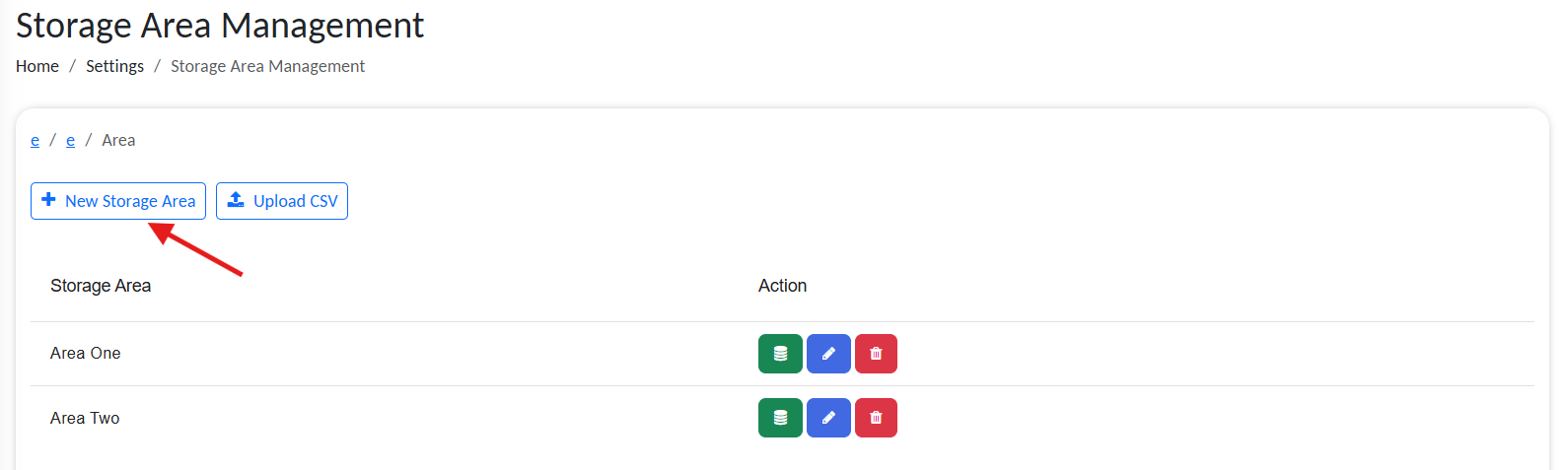Select the Area Two row name
Screen dimensions: 1568x470
85,419
